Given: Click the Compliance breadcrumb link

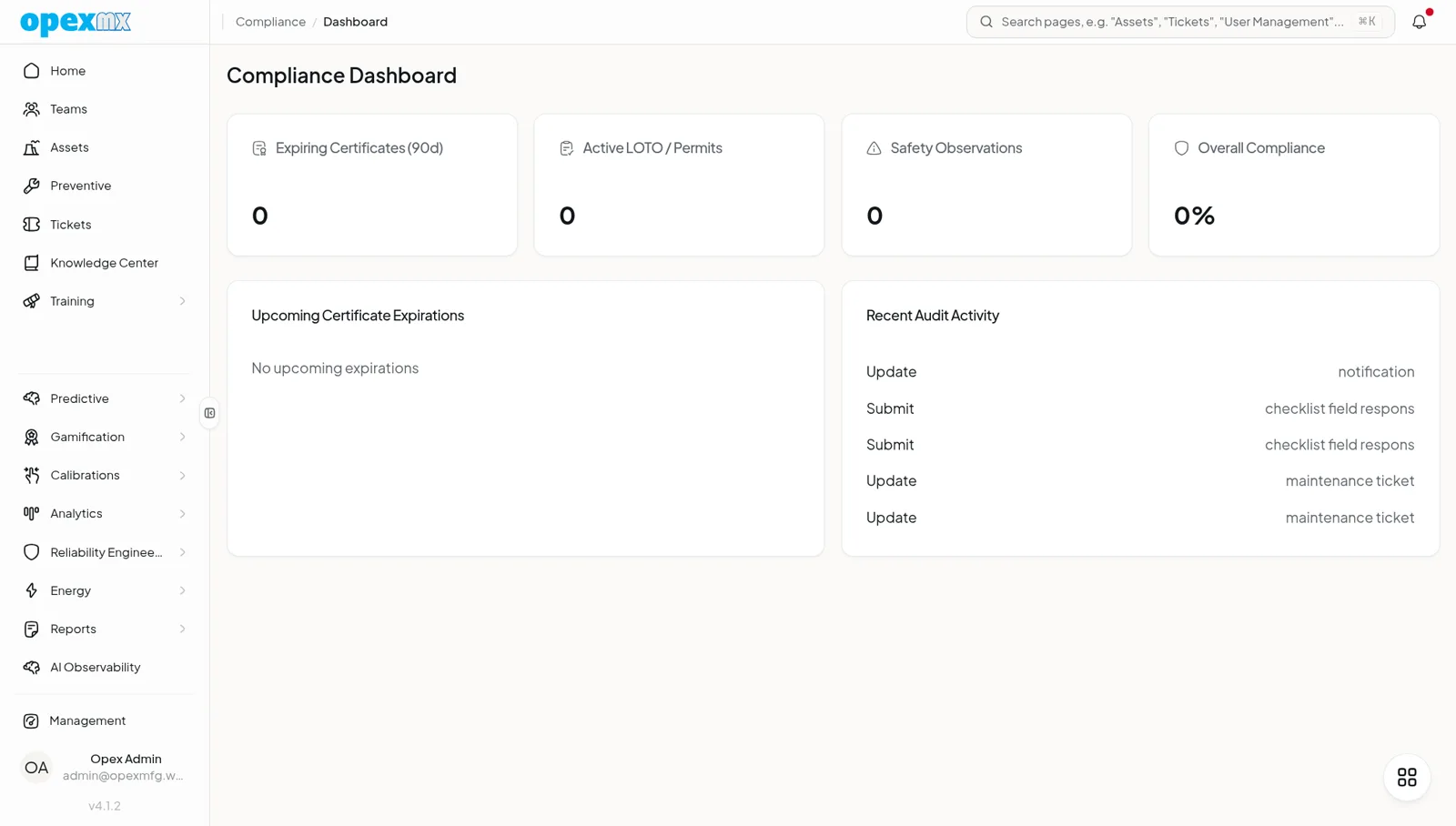Looking at the screenshot, I should [270, 22].
